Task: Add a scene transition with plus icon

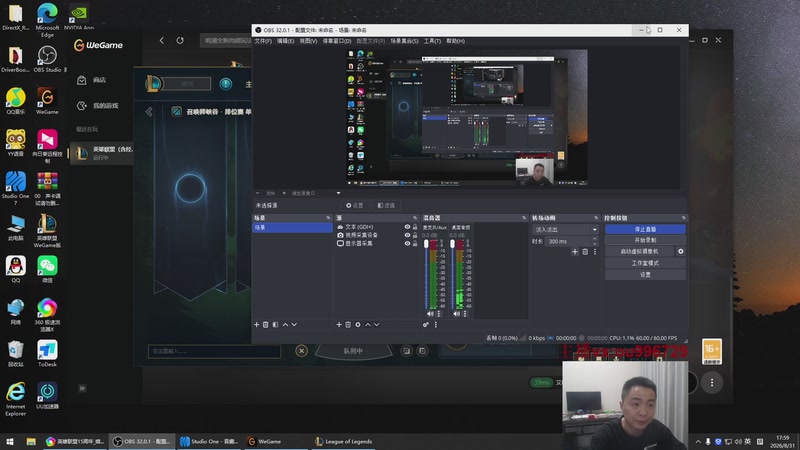Action: coord(575,252)
